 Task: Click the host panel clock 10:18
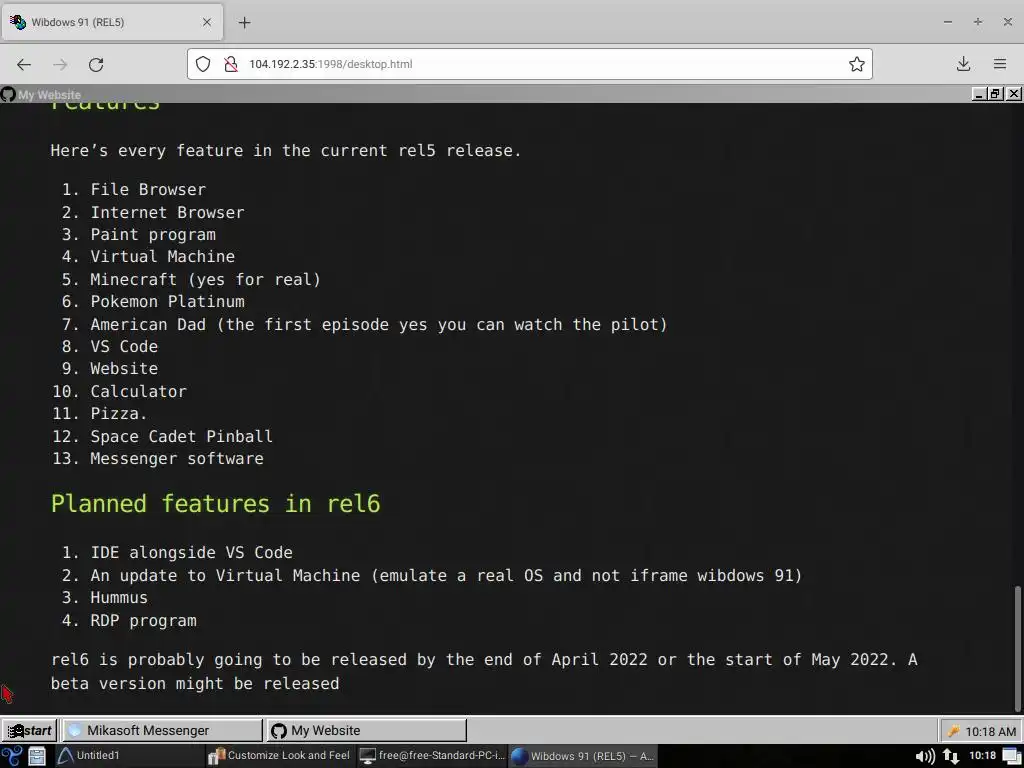point(982,756)
